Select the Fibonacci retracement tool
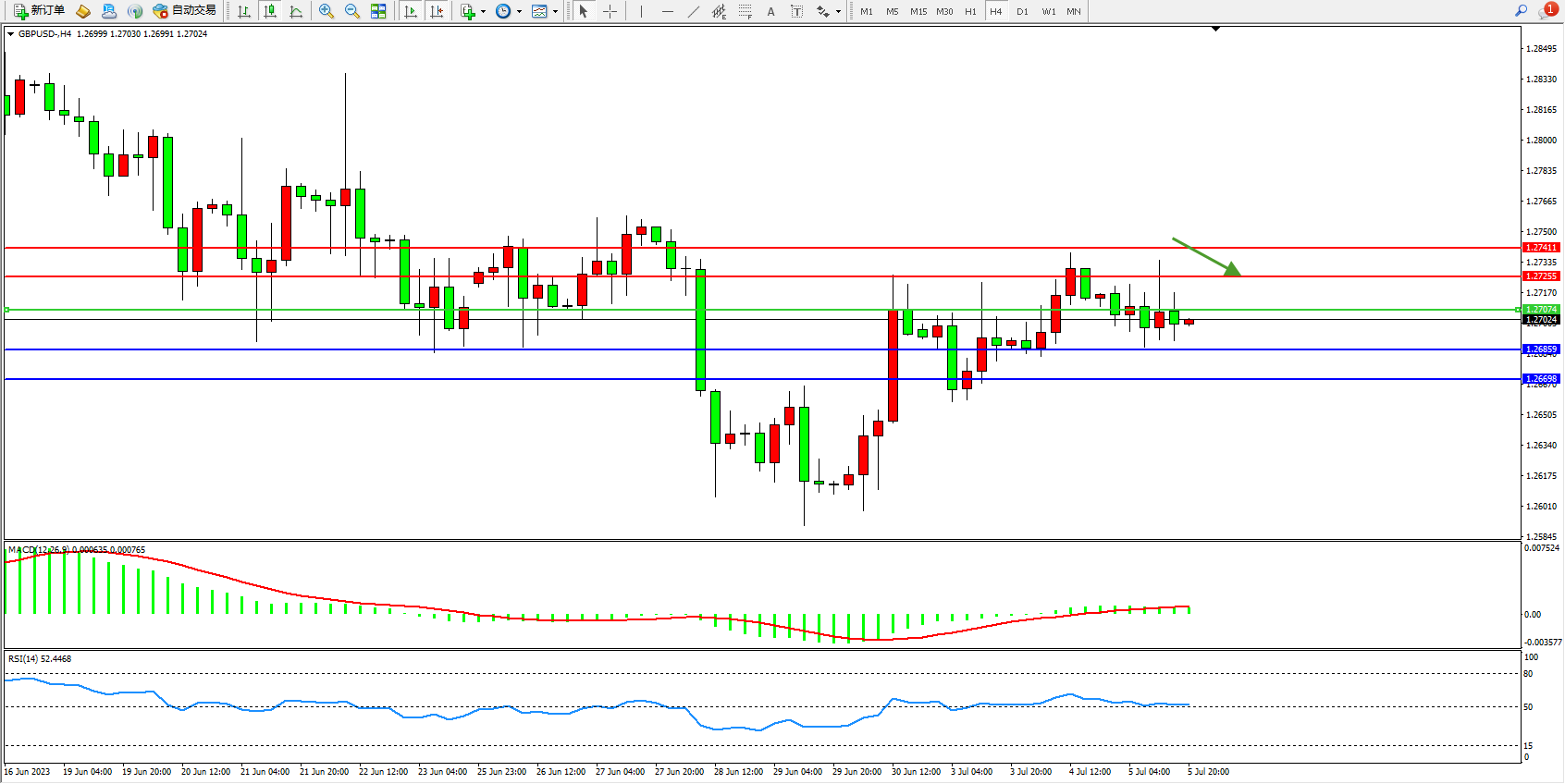This screenshot has height=784, width=1565. (x=745, y=11)
